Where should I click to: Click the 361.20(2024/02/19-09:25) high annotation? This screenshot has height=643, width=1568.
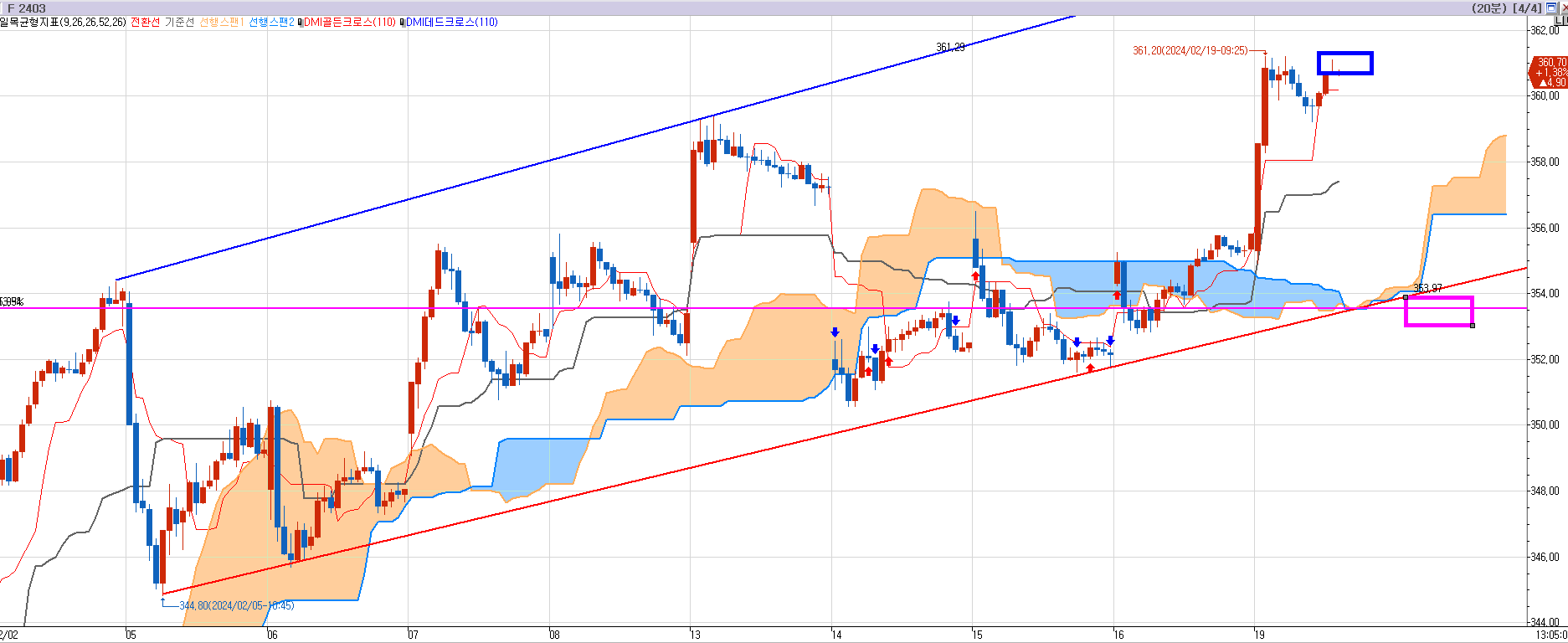[1190, 50]
